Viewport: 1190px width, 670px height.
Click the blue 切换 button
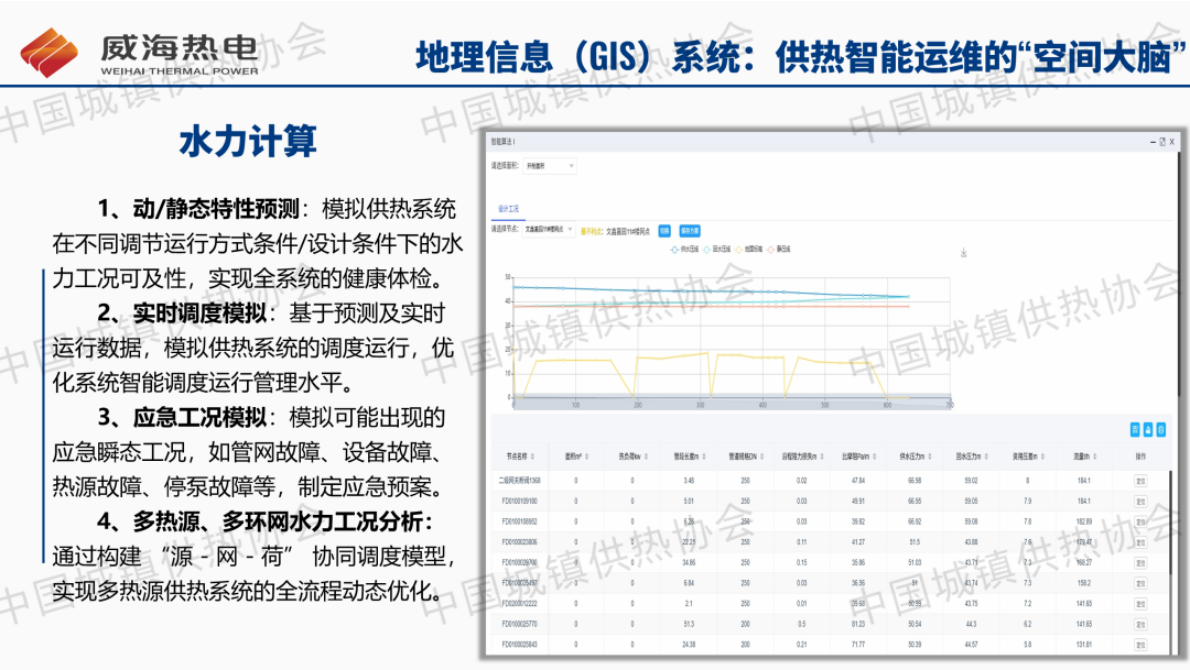663,231
